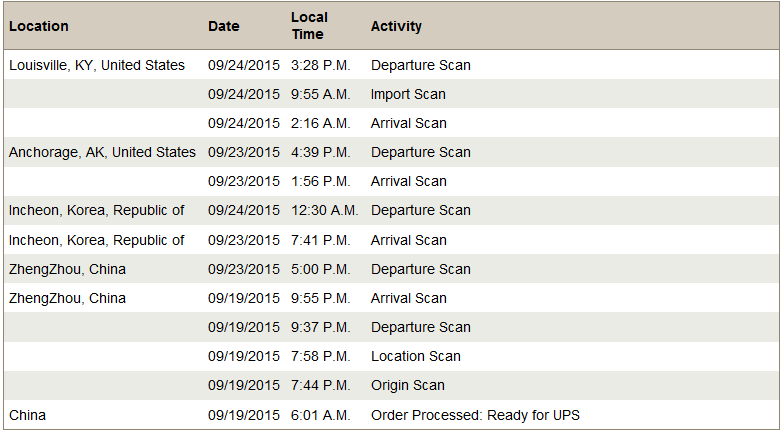Click the Location Scan activity text
The image size is (782, 437).
pyautogui.click(x=415, y=356)
